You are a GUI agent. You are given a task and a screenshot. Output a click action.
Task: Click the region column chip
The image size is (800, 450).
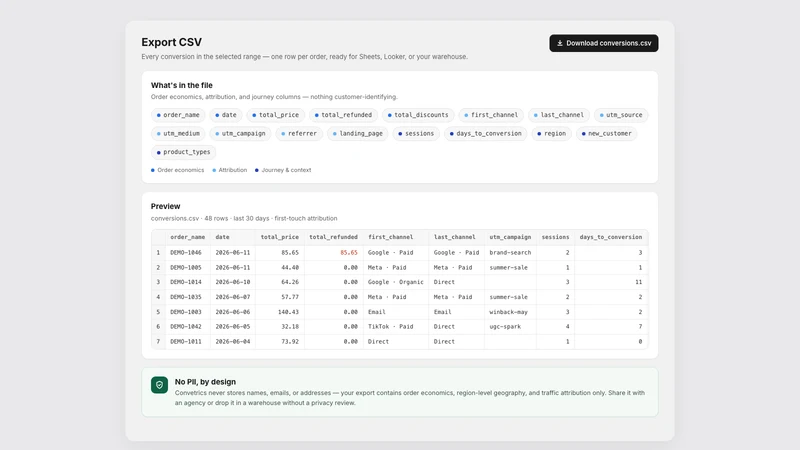coord(552,134)
